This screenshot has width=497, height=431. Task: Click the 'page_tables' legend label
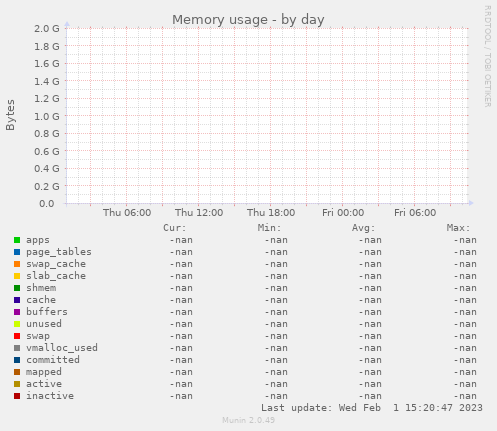click(x=59, y=252)
